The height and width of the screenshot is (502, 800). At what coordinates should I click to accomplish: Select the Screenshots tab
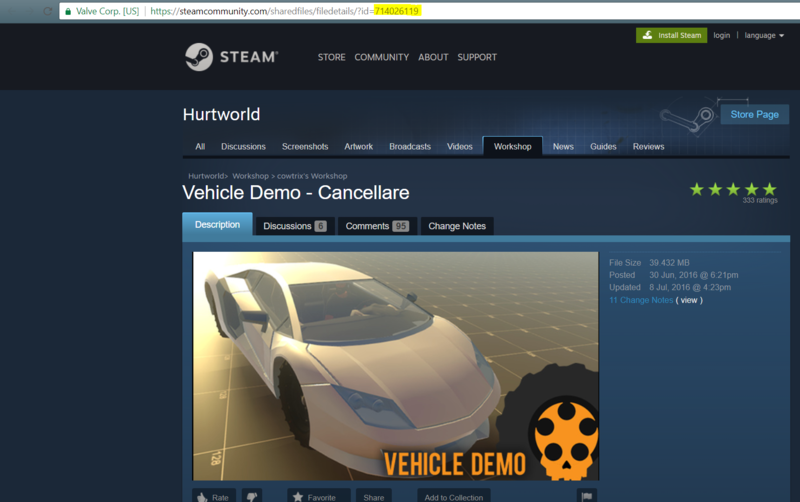305,146
